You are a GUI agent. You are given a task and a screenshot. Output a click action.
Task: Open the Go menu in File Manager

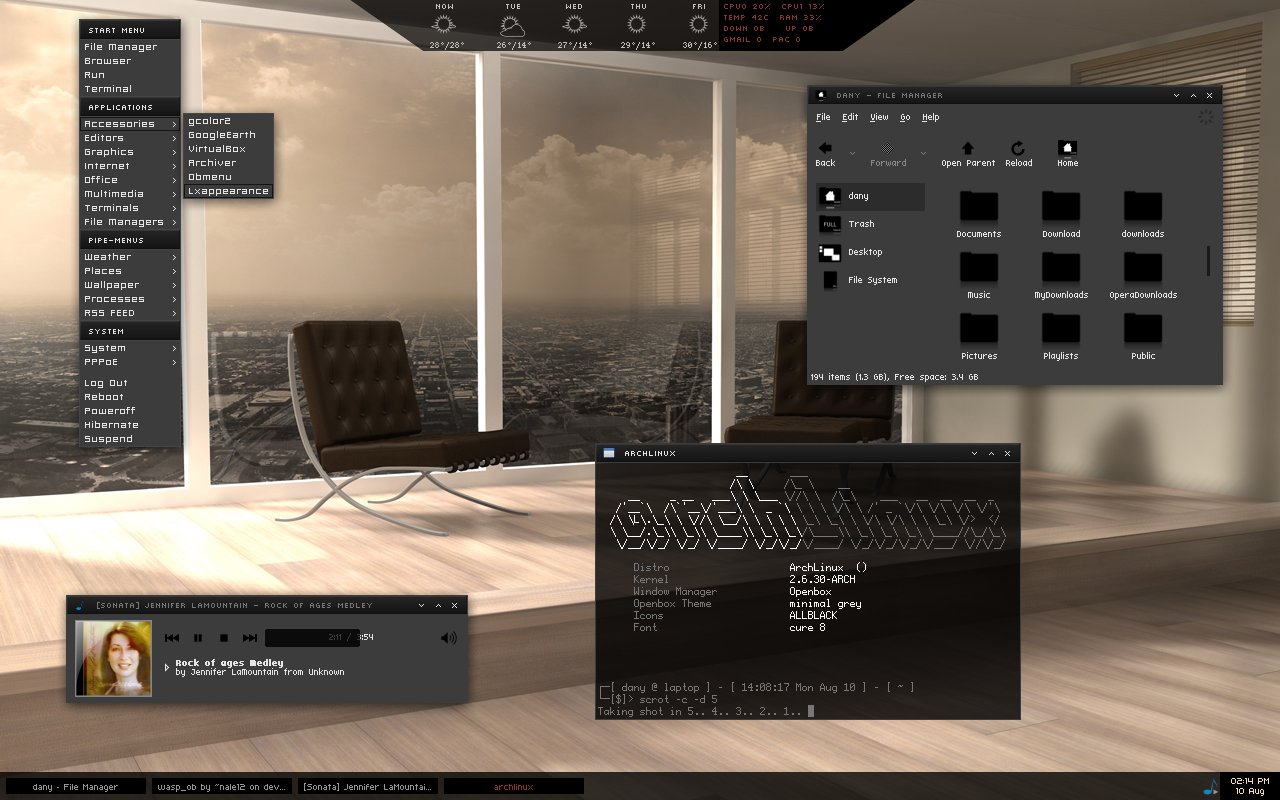[x=905, y=117]
